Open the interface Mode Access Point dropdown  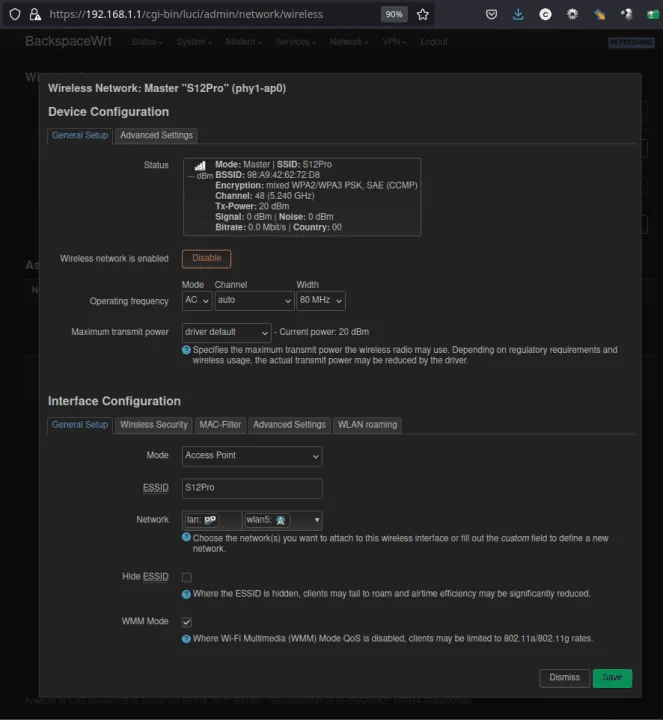tap(252, 456)
